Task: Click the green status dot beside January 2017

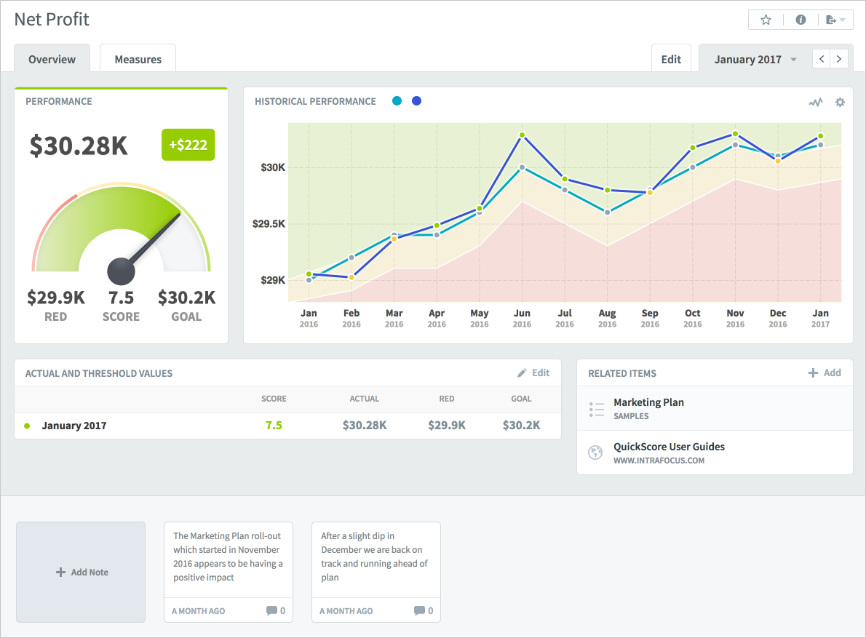Action: [28, 425]
